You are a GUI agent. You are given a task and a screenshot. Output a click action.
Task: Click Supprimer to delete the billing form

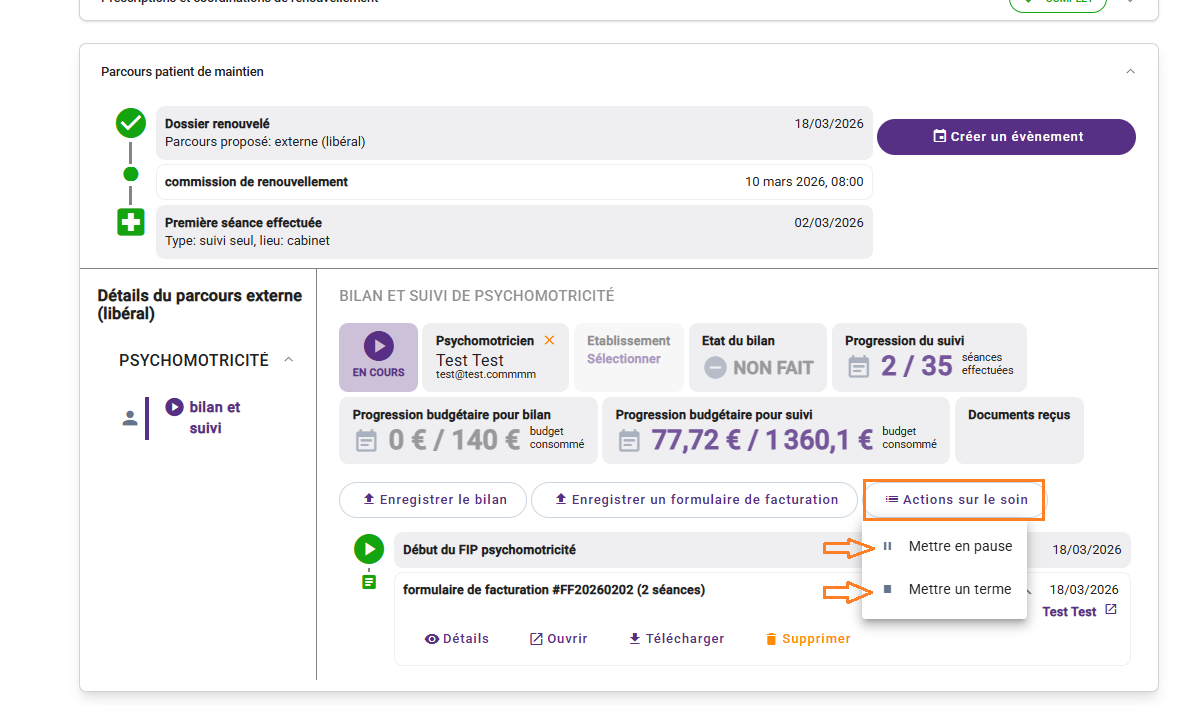(x=807, y=639)
